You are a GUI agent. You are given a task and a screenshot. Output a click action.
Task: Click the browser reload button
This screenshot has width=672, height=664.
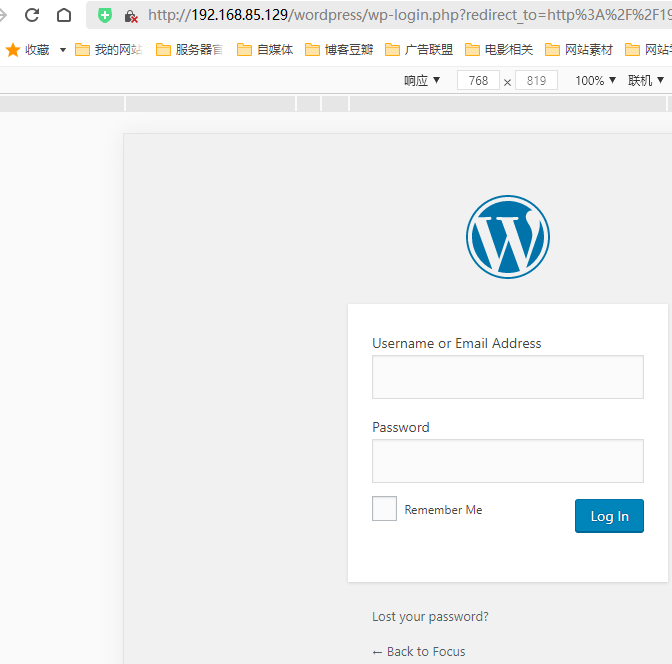click(32, 15)
